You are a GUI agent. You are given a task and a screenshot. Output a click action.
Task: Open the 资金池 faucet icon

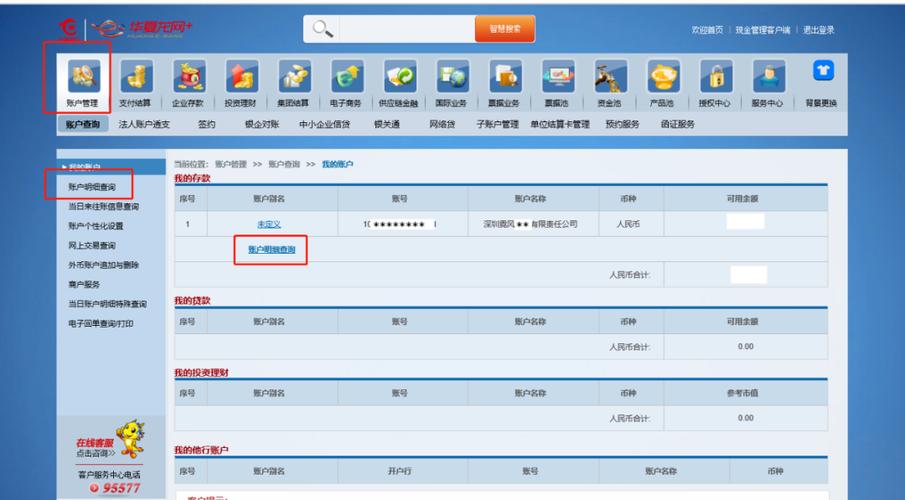point(611,76)
